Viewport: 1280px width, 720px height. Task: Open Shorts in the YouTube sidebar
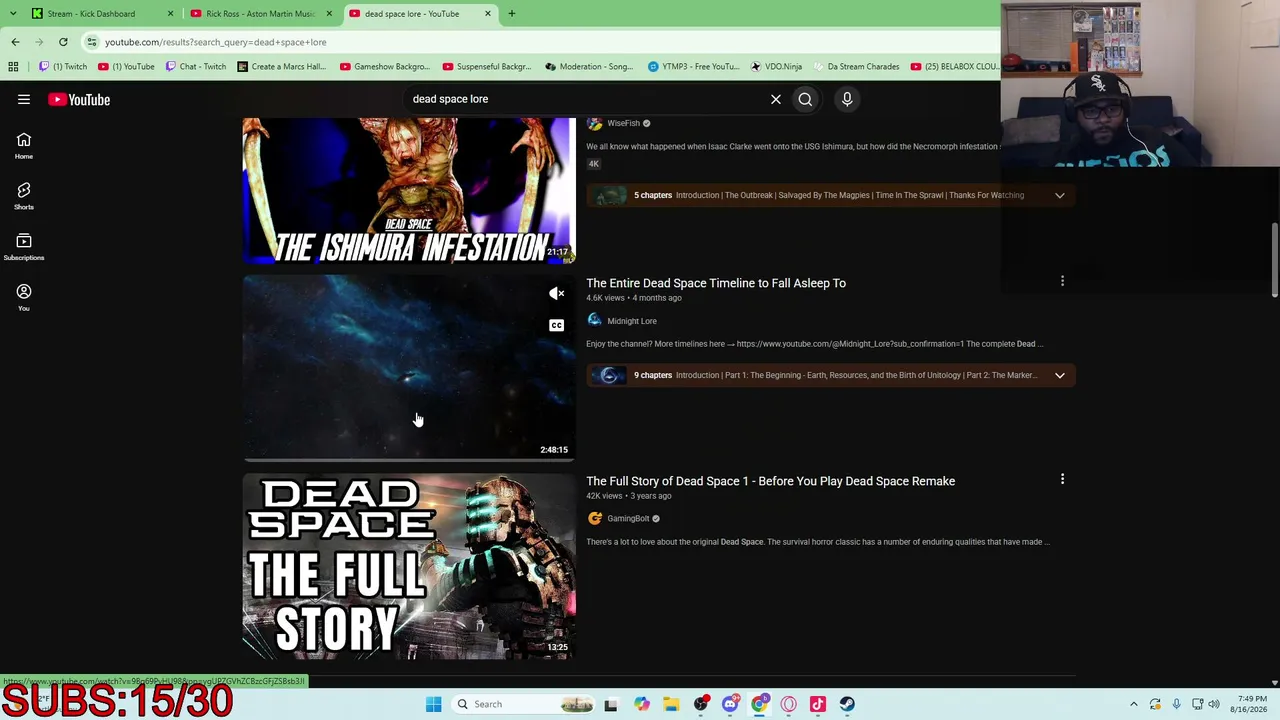24,196
